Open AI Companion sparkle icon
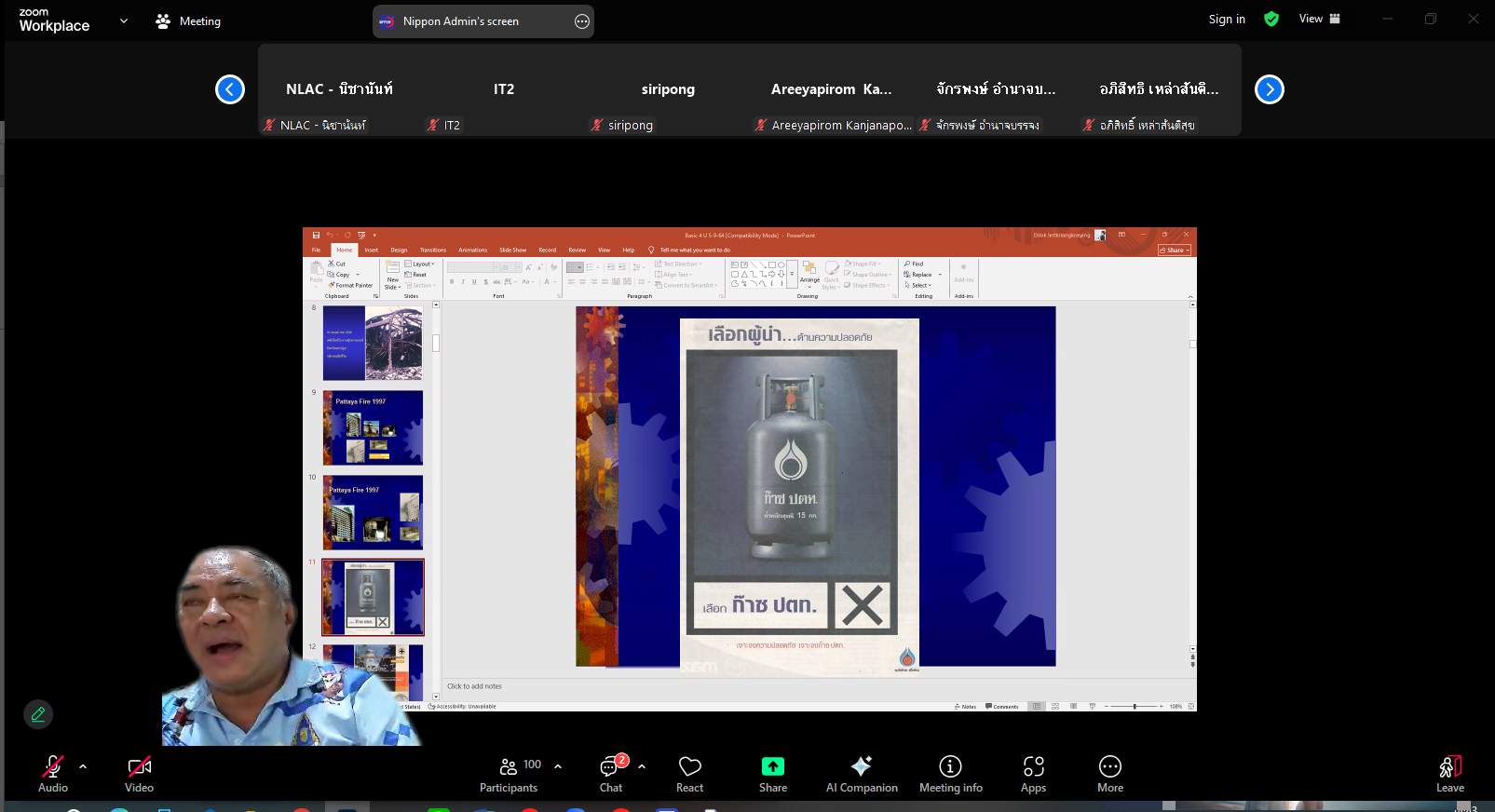Viewport: 1495px width, 812px height. pos(862,765)
